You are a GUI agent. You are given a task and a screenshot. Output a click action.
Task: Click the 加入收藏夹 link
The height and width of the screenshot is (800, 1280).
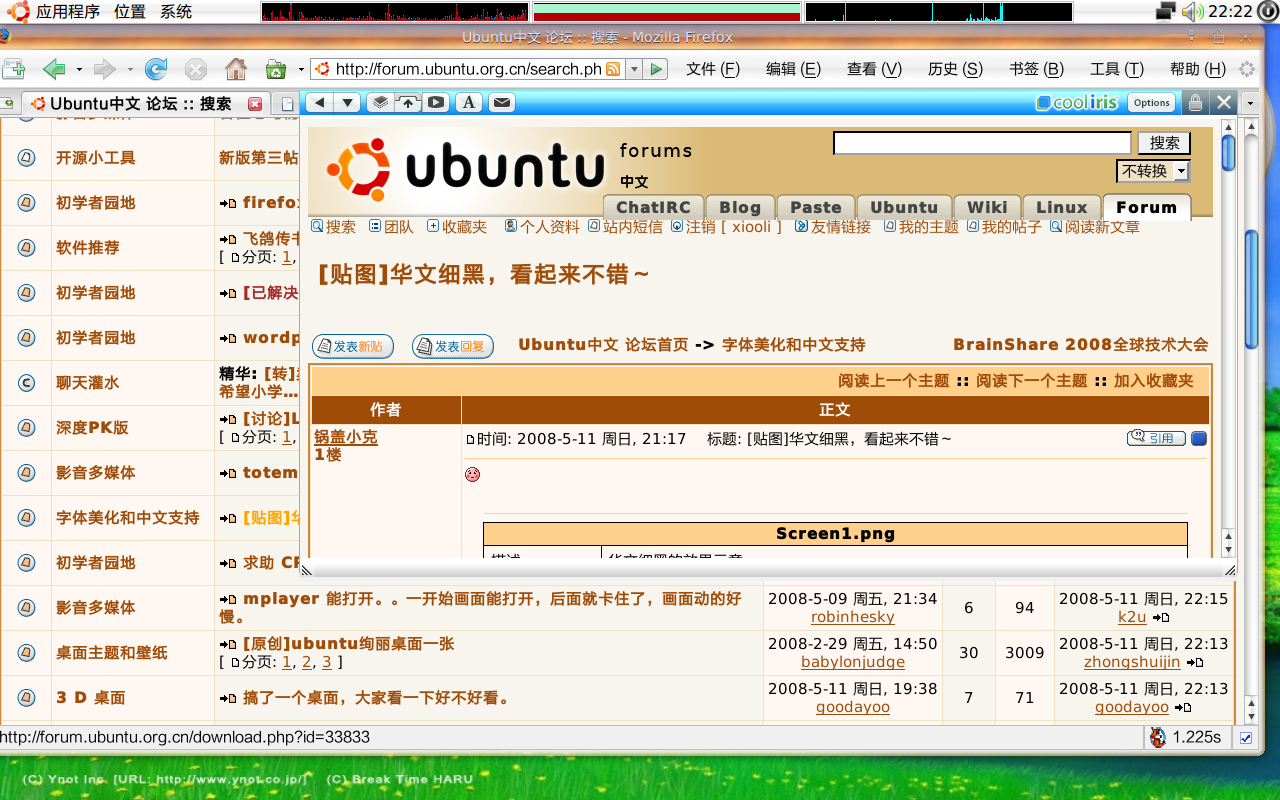coord(1154,380)
